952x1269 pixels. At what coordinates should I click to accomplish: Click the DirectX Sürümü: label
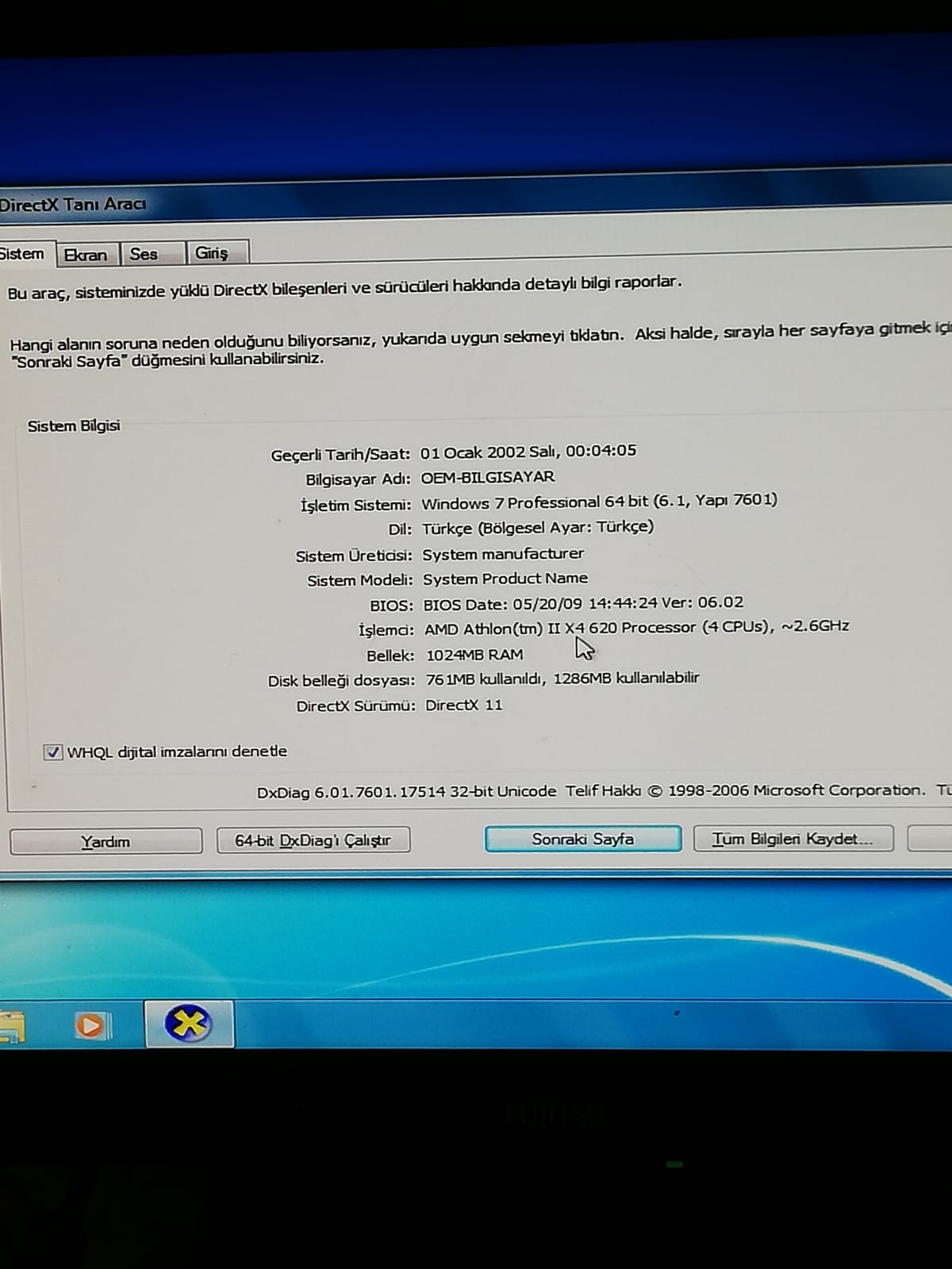pos(355,706)
